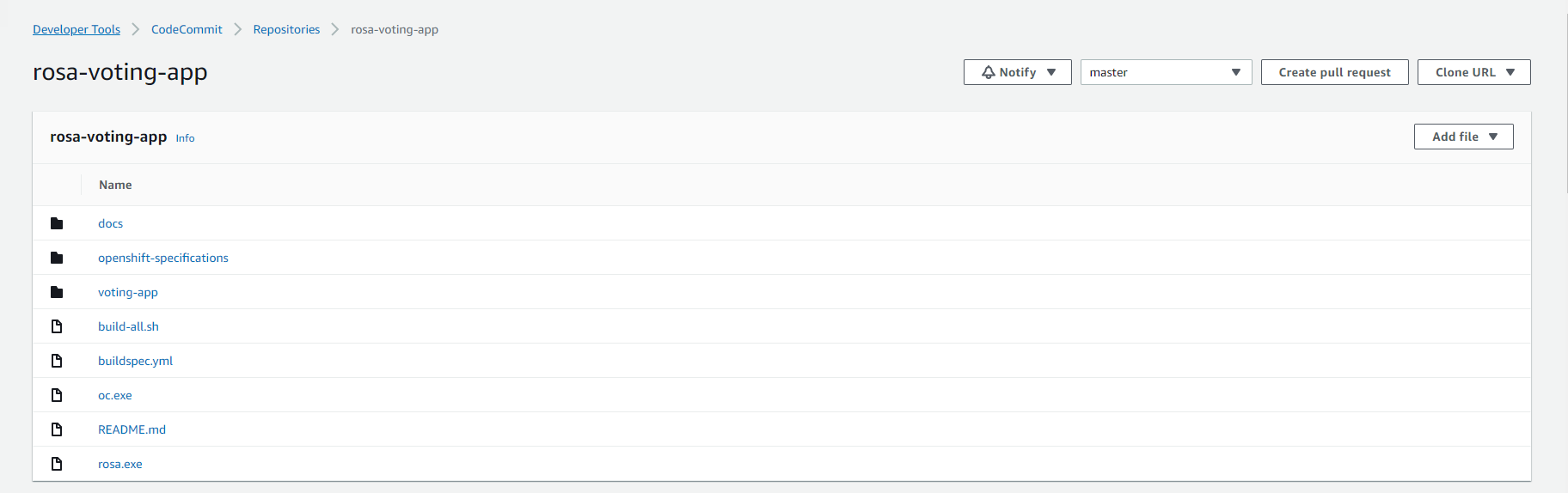The height and width of the screenshot is (493, 1568).
Task: Click the file icon beside README.md
Action: [x=57, y=429]
